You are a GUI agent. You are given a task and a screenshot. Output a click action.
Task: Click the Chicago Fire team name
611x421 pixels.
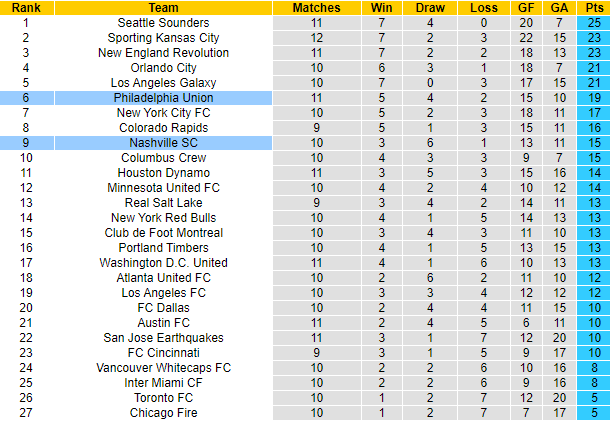tap(163, 413)
